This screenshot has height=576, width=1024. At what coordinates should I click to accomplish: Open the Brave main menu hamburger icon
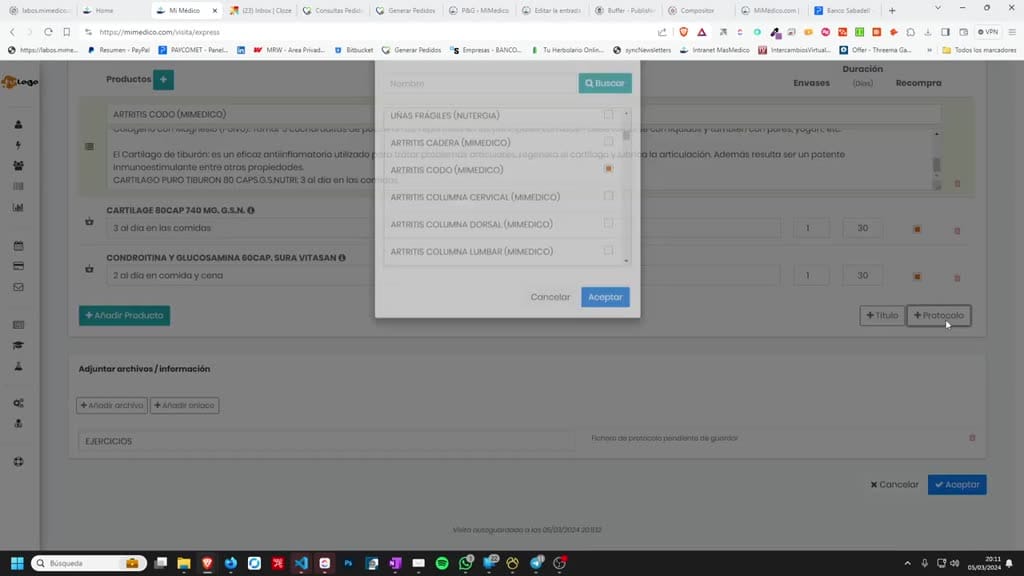1012,31
